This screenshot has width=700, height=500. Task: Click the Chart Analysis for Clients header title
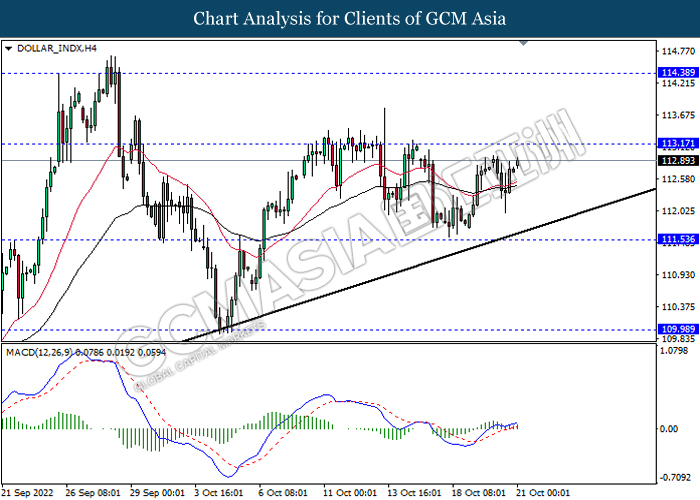pos(350,19)
